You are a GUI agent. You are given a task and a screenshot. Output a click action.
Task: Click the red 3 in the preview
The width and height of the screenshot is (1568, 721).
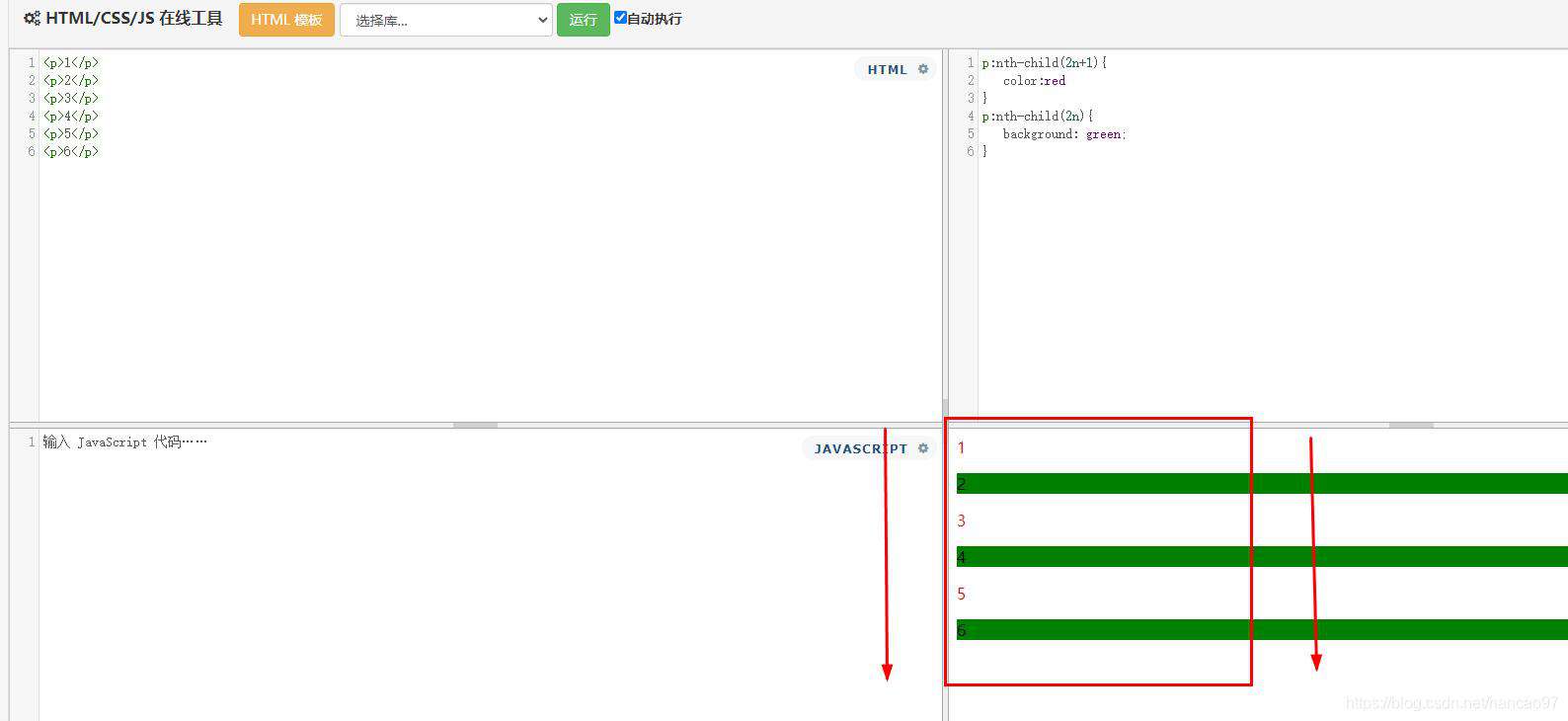(961, 521)
